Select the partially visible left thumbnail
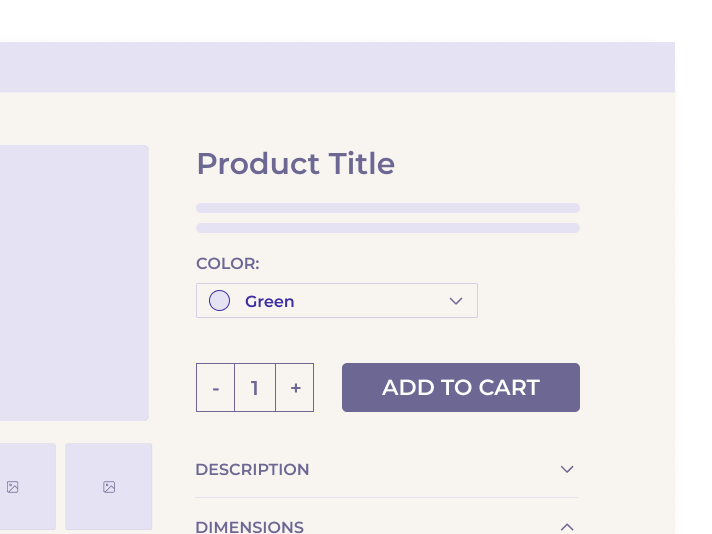Screen dimensions: 712x534 coord(26,486)
